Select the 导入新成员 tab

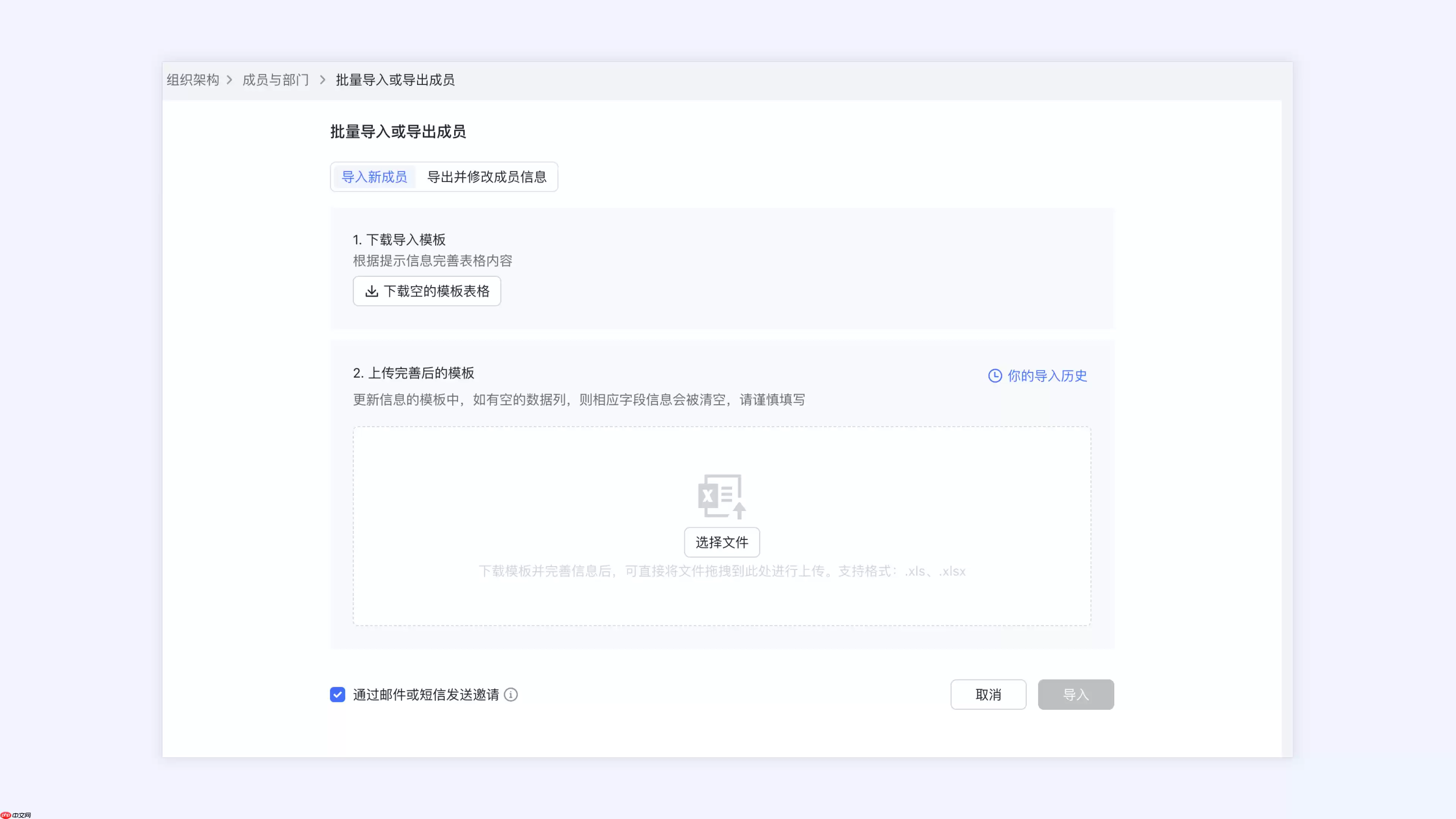point(374,177)
